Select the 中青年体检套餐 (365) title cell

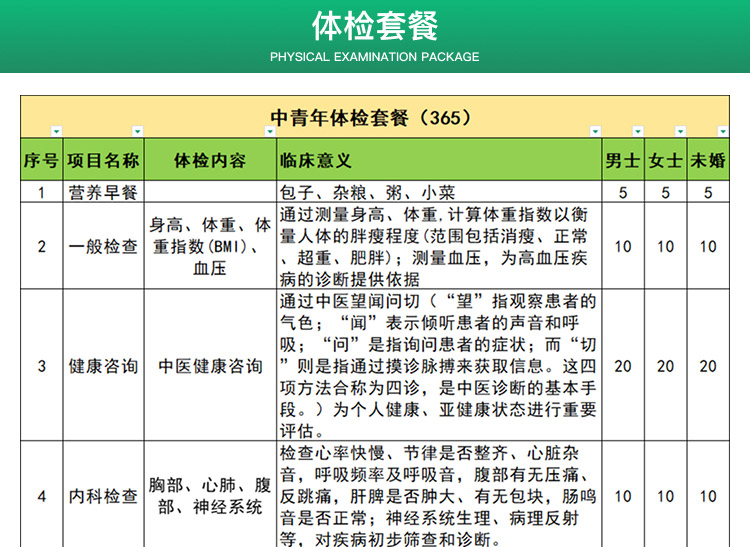[370, 117]
